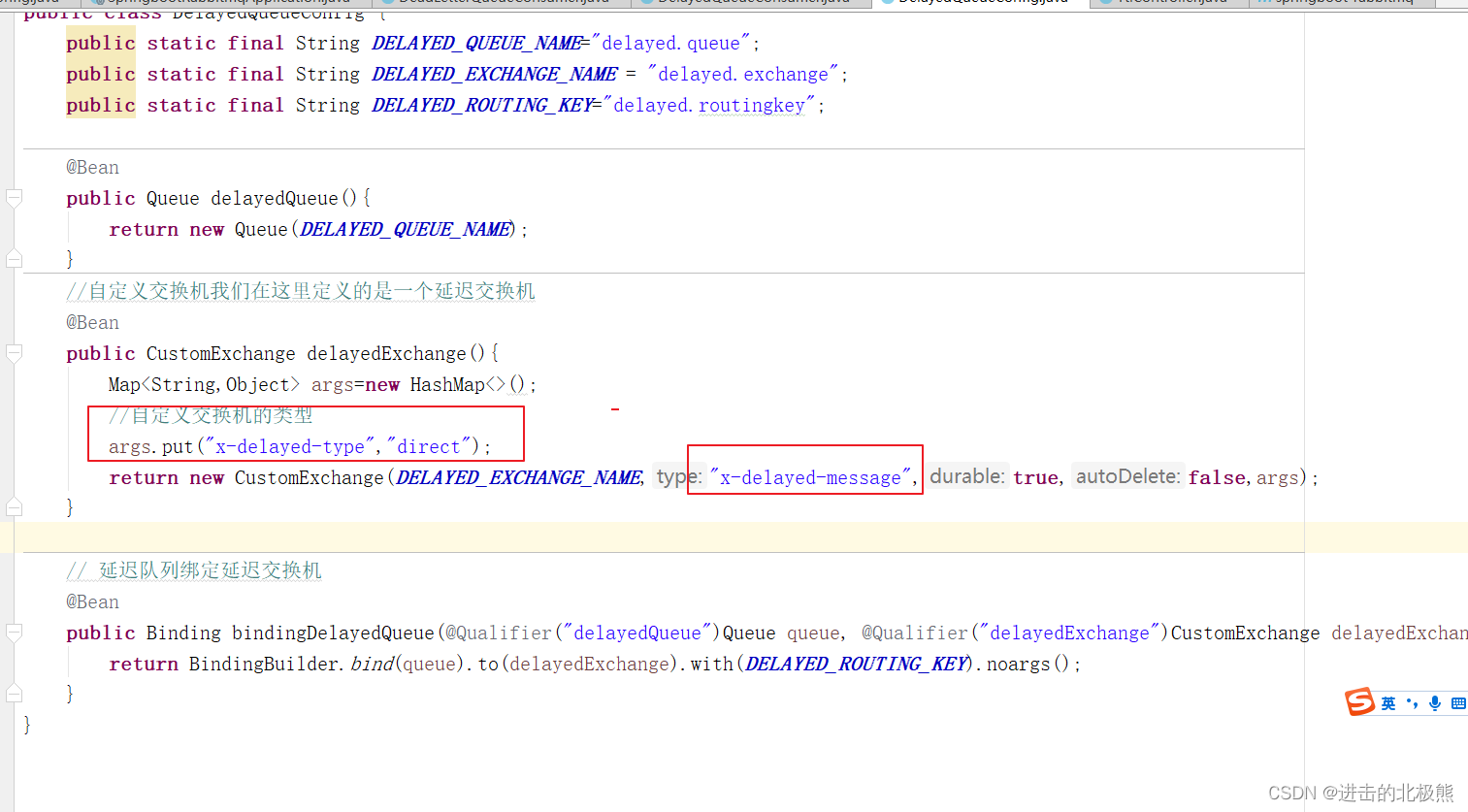Click the CustomExchange return type of delayedExchange()

pyautogui.click(x=221, y=353)
